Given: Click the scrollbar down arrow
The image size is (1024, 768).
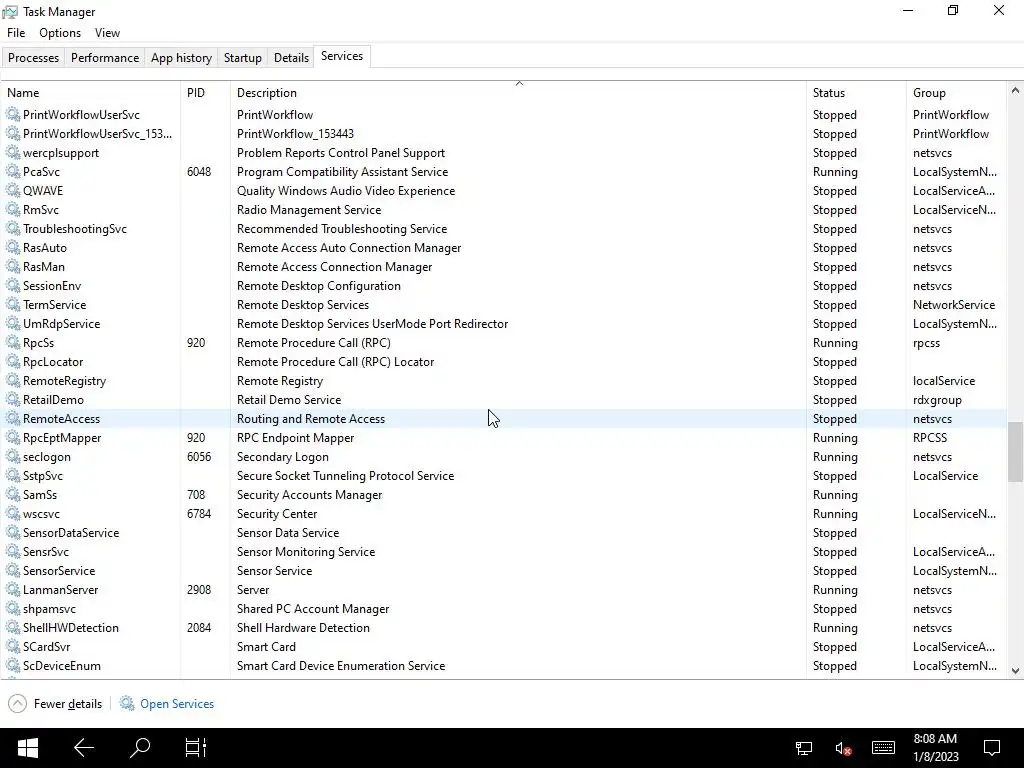Looking at the screenshot, I should [x=1016, y=670].
